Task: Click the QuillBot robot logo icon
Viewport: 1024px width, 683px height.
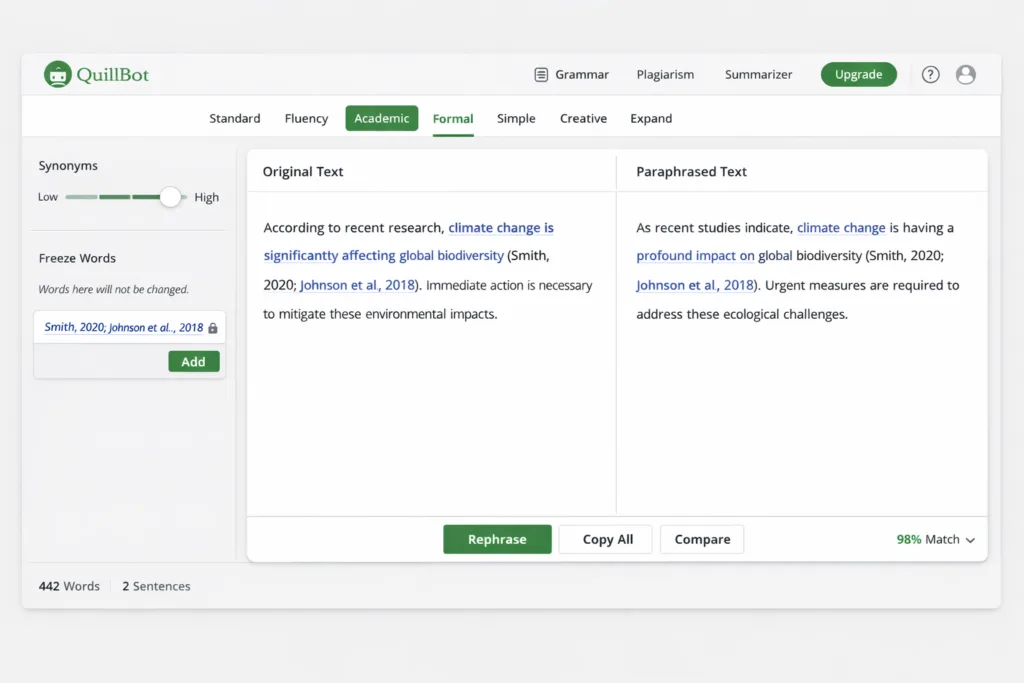Action: (x=59, y=73)
